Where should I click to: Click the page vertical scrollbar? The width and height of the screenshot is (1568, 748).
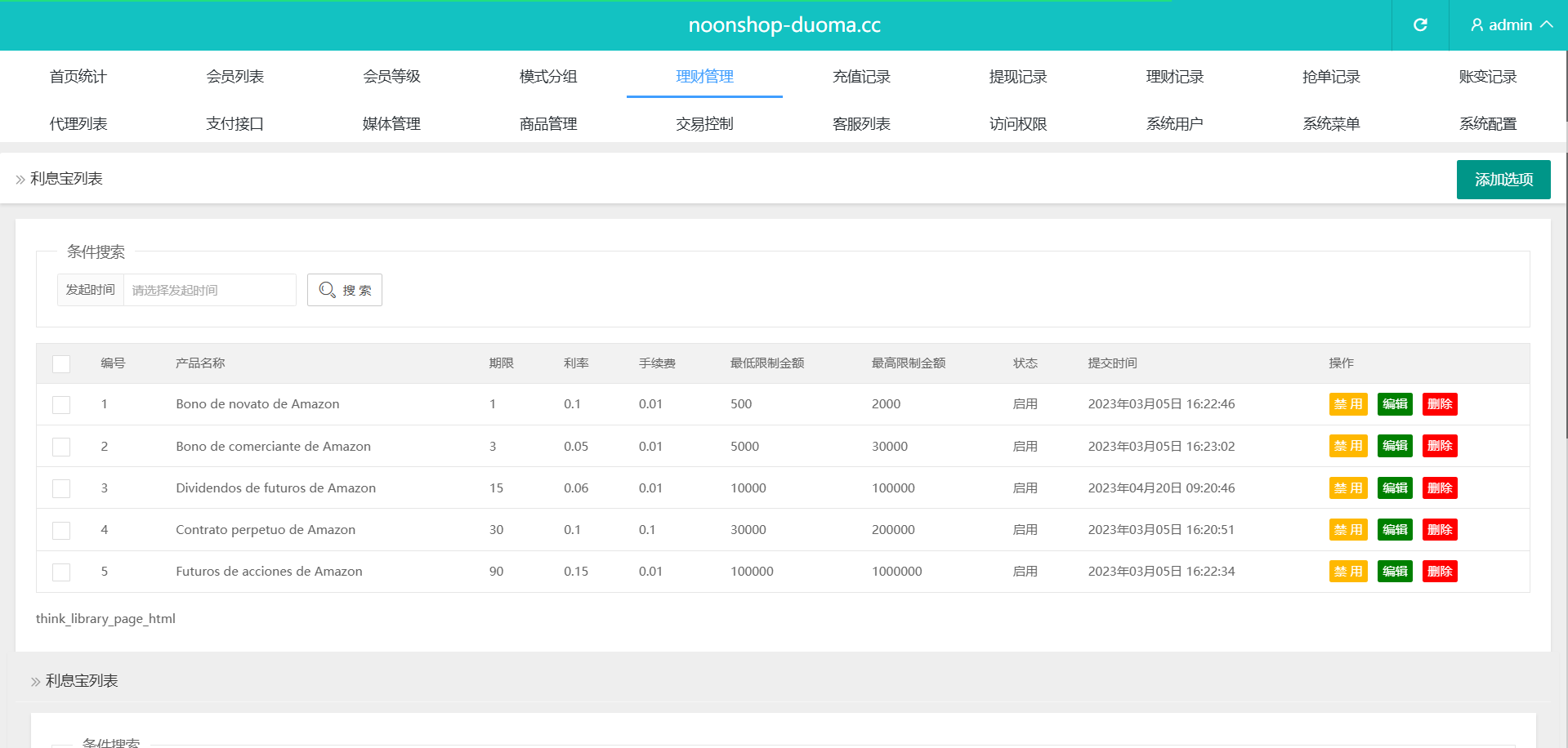(x=1566, y=245)
